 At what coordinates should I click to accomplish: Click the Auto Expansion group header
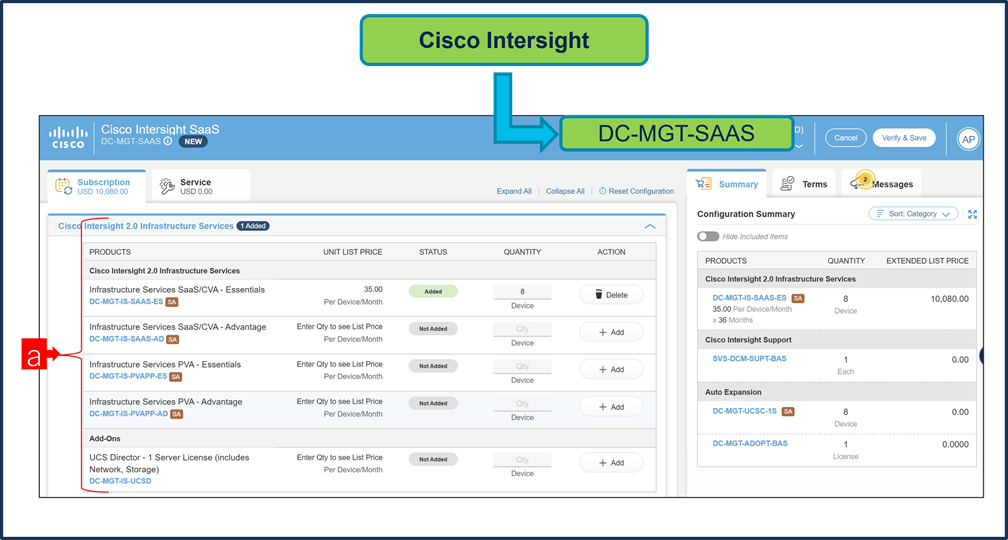[x=837, y=392]
